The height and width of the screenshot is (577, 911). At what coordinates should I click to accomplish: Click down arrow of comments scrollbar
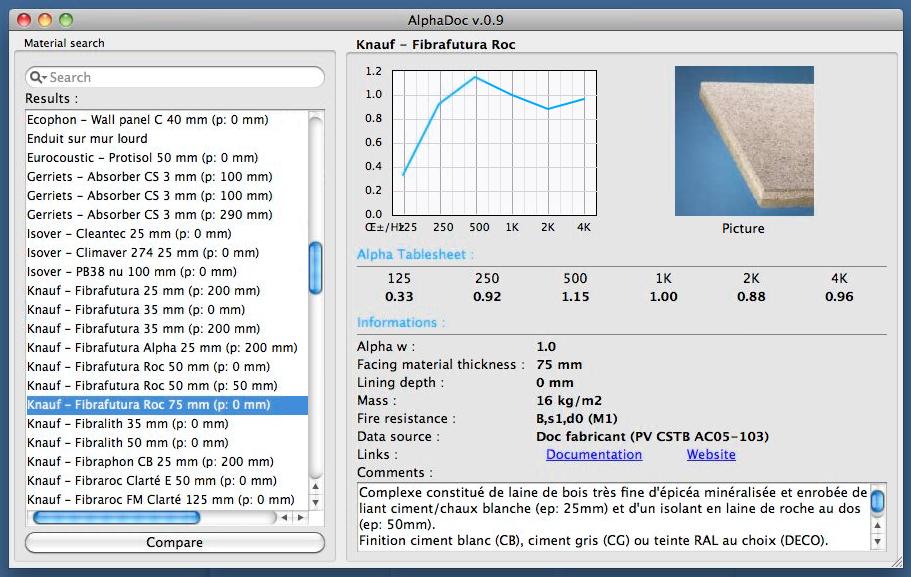coord(877,541)
